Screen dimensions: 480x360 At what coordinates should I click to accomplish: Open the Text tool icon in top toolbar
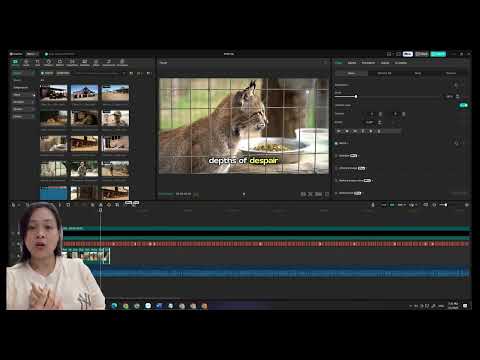pyautogui.click(x=37, y=62)
